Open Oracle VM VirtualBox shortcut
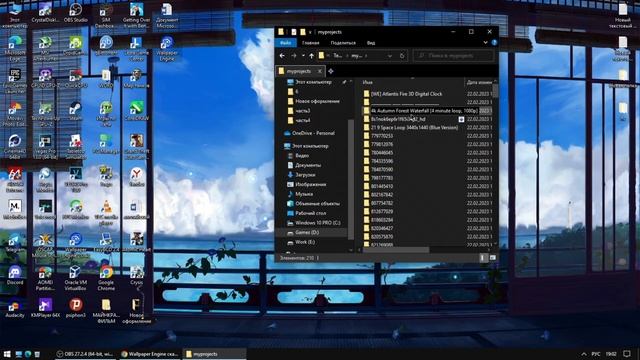The image size is (640, 360). coord(76,278)
